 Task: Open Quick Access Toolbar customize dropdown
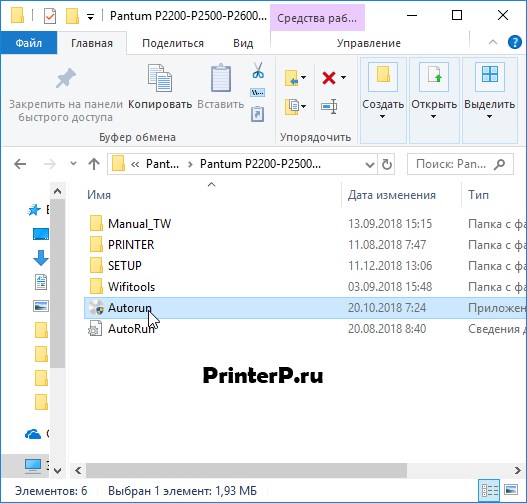[90, 16]
